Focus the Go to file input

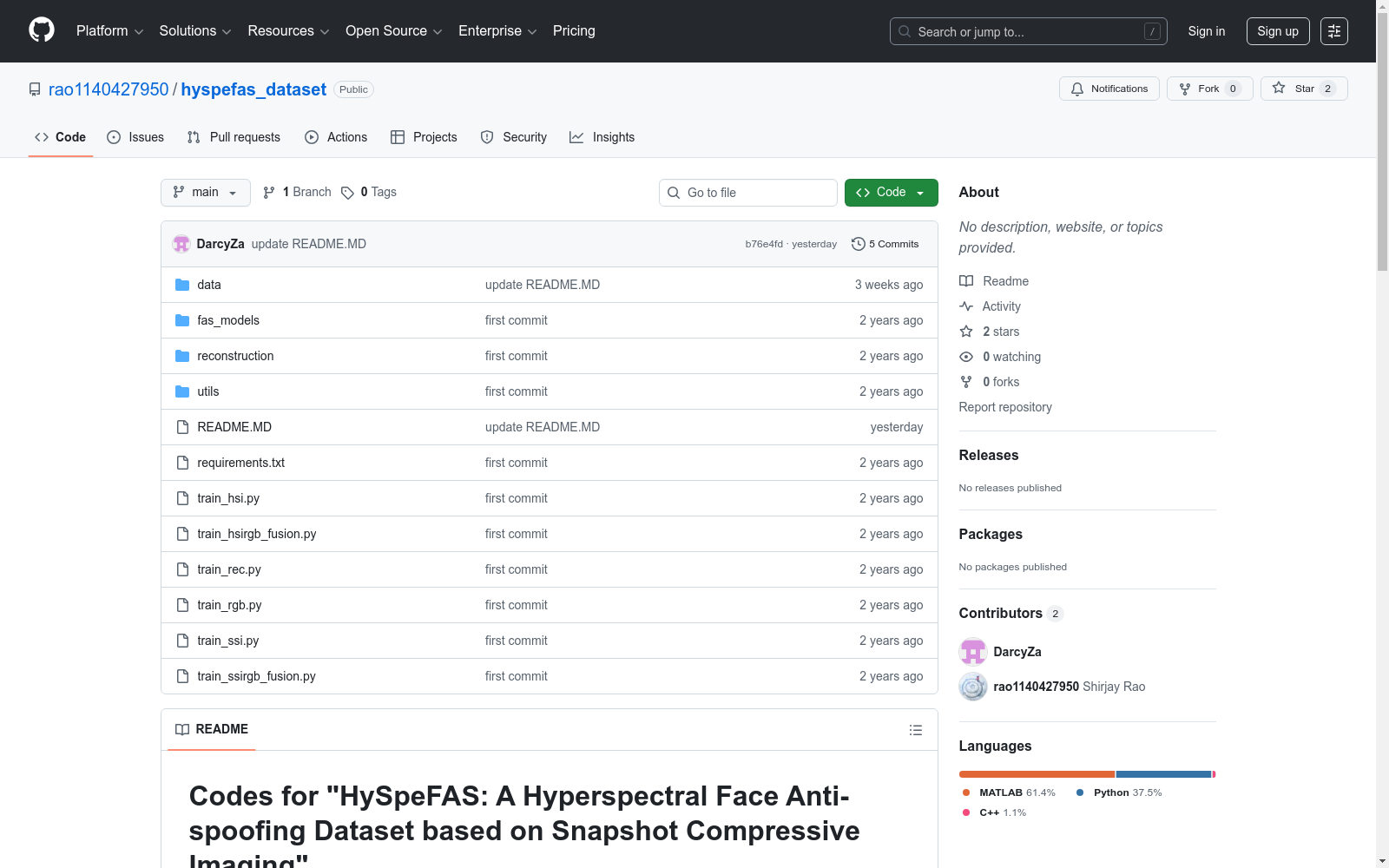[x=748, y=193]
